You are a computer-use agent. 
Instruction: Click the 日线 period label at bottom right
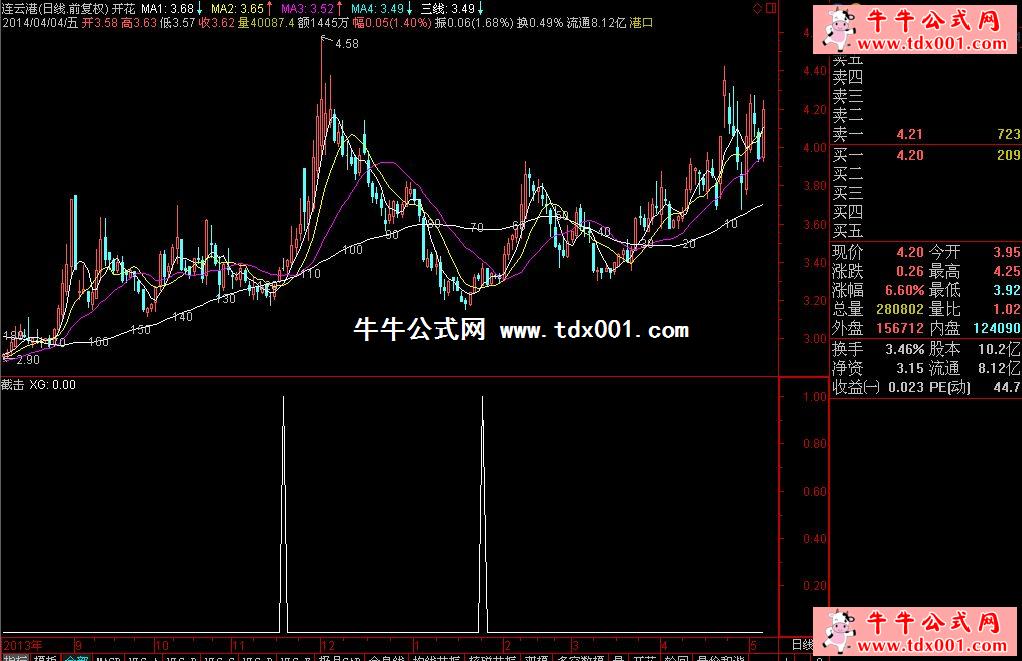pyautogui.click(x=801, y=645)
